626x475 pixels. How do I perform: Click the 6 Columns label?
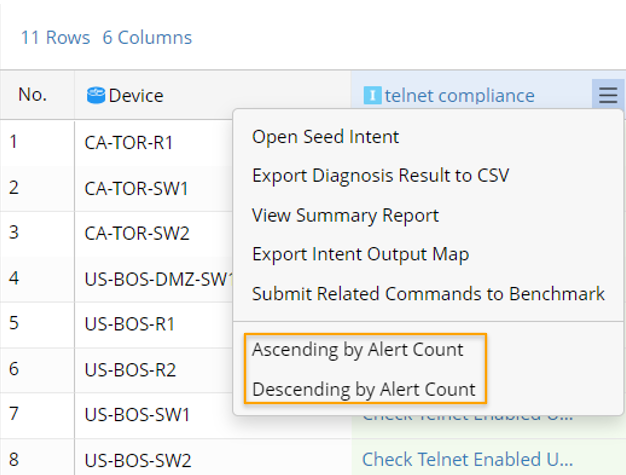point(147,38)
